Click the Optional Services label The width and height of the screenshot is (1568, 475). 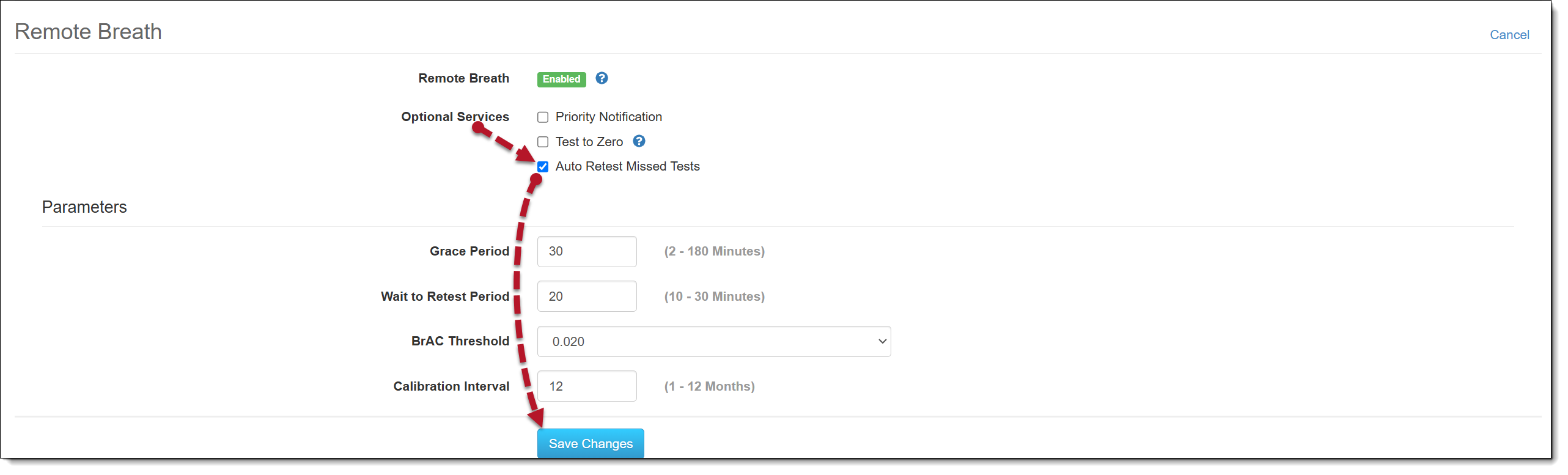click(x=455, y=117)
